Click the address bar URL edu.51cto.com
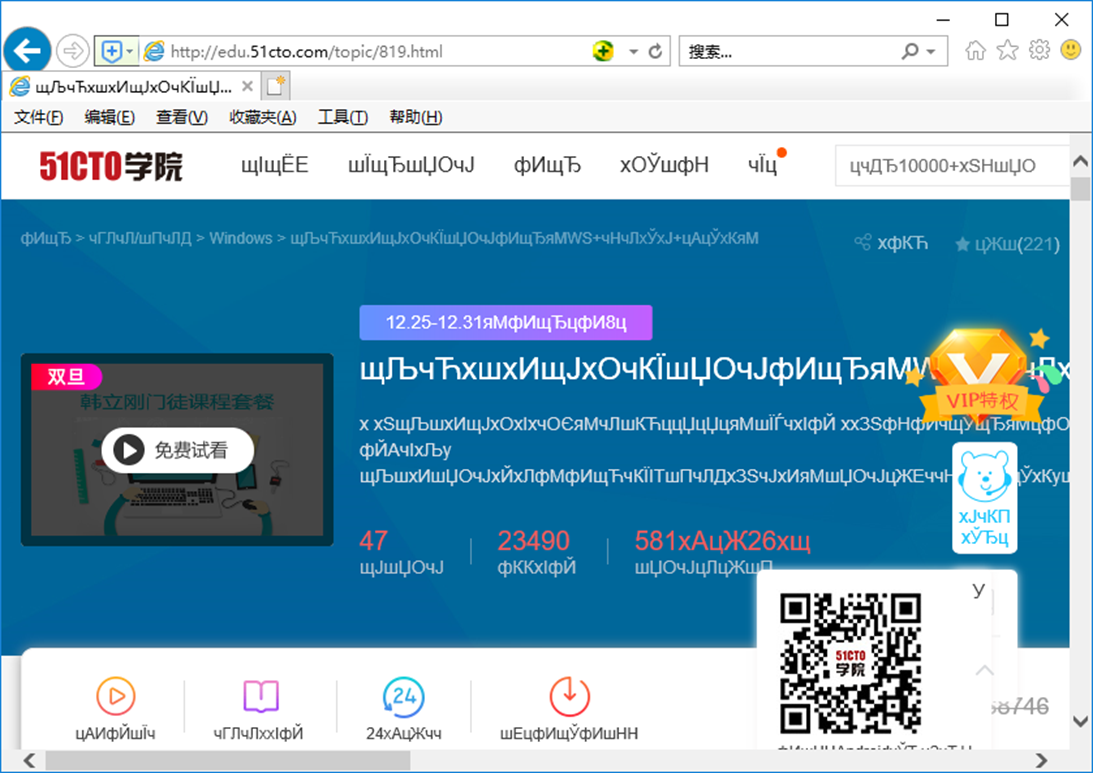1093x773 pixels. pos(306,52)
